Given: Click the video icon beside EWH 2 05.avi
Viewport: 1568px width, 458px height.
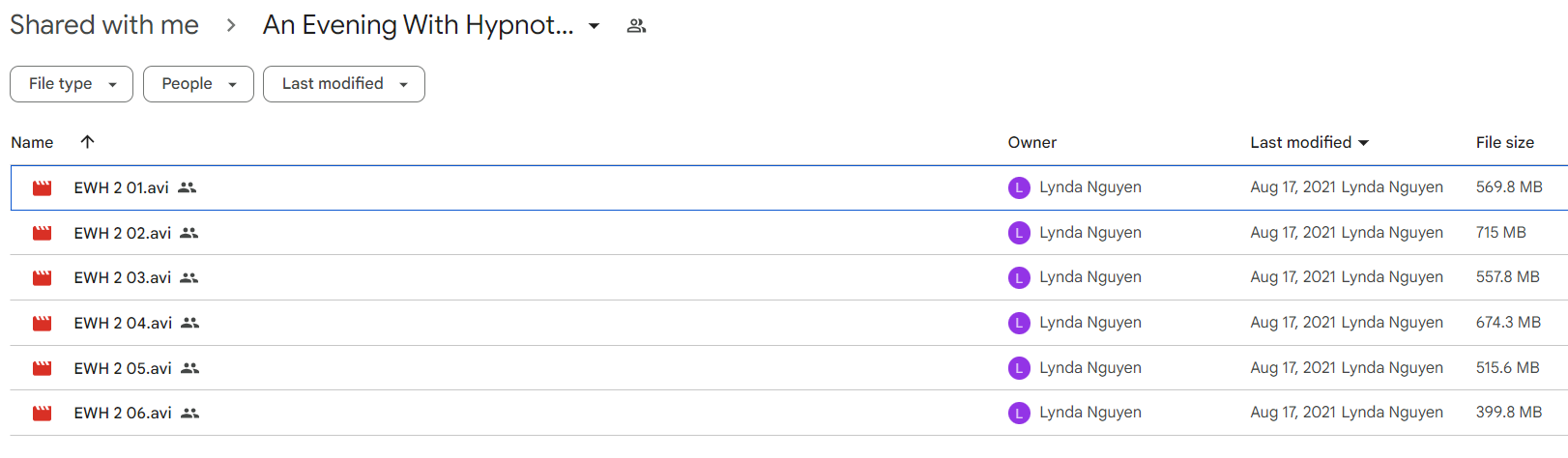Looking at the screenshot, I should (x=42, y=368).
